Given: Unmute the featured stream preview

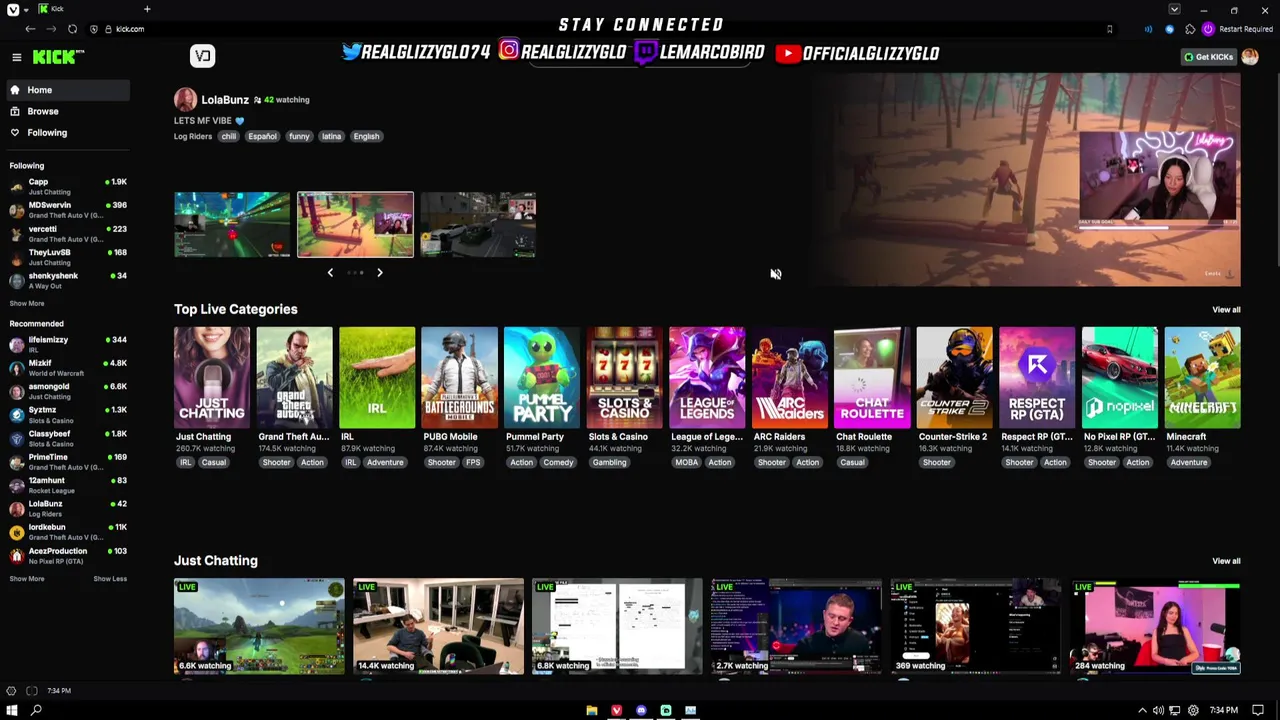Looking at the screenshot, I should click(x=775, y=274).
